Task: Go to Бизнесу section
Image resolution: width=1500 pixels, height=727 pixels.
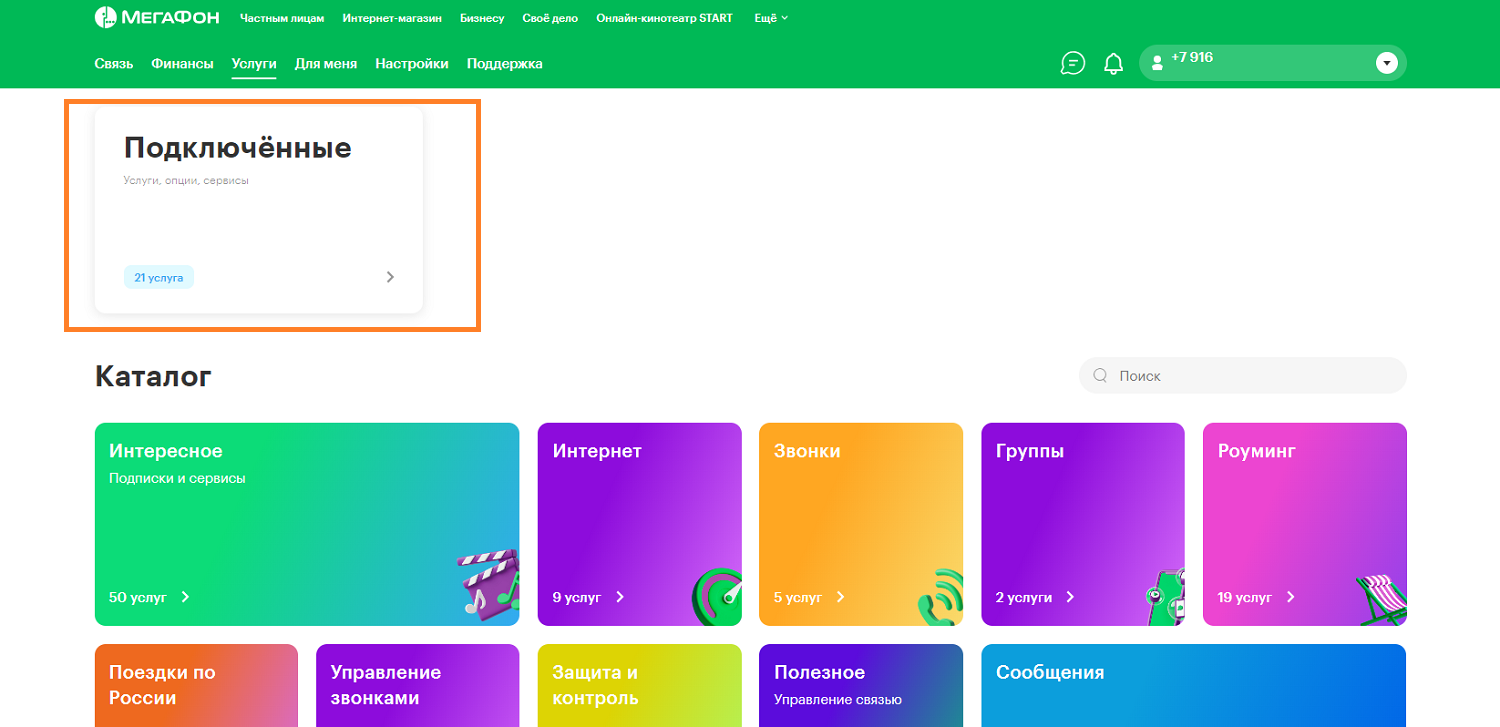Action: click(482, 18)
